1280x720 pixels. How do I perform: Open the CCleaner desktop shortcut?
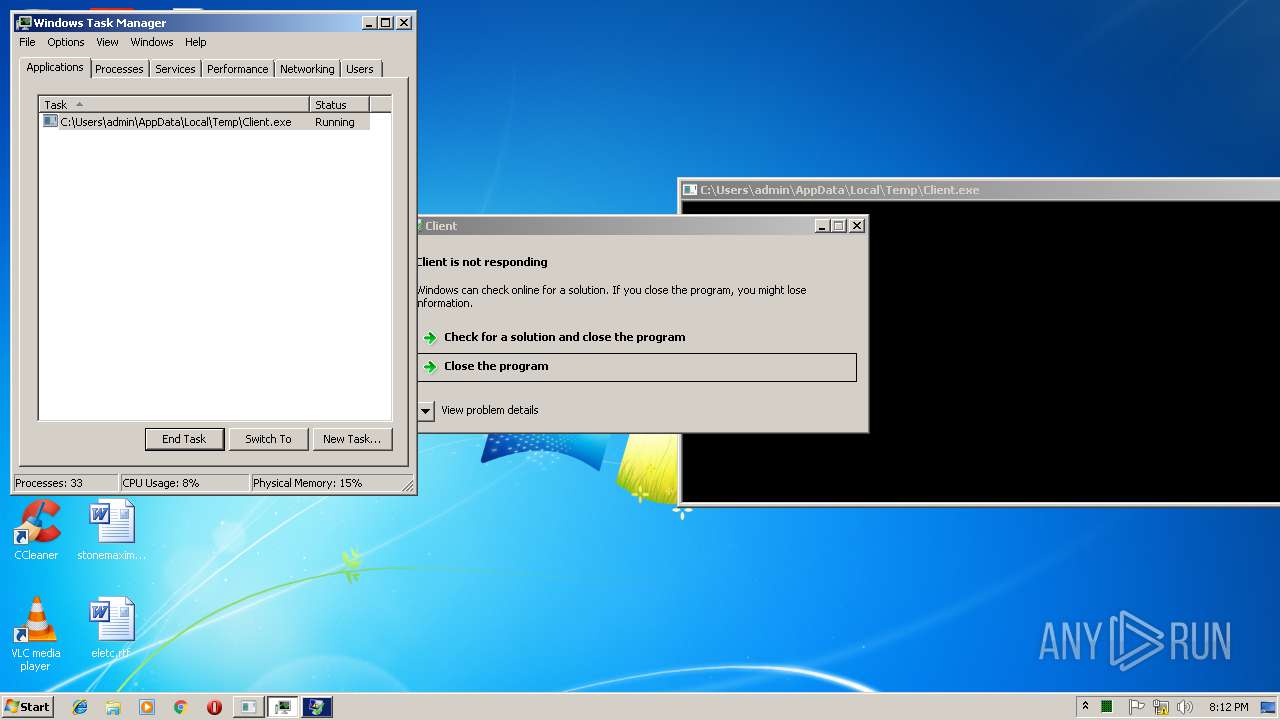pyautogui.click(x=36, y=530)
